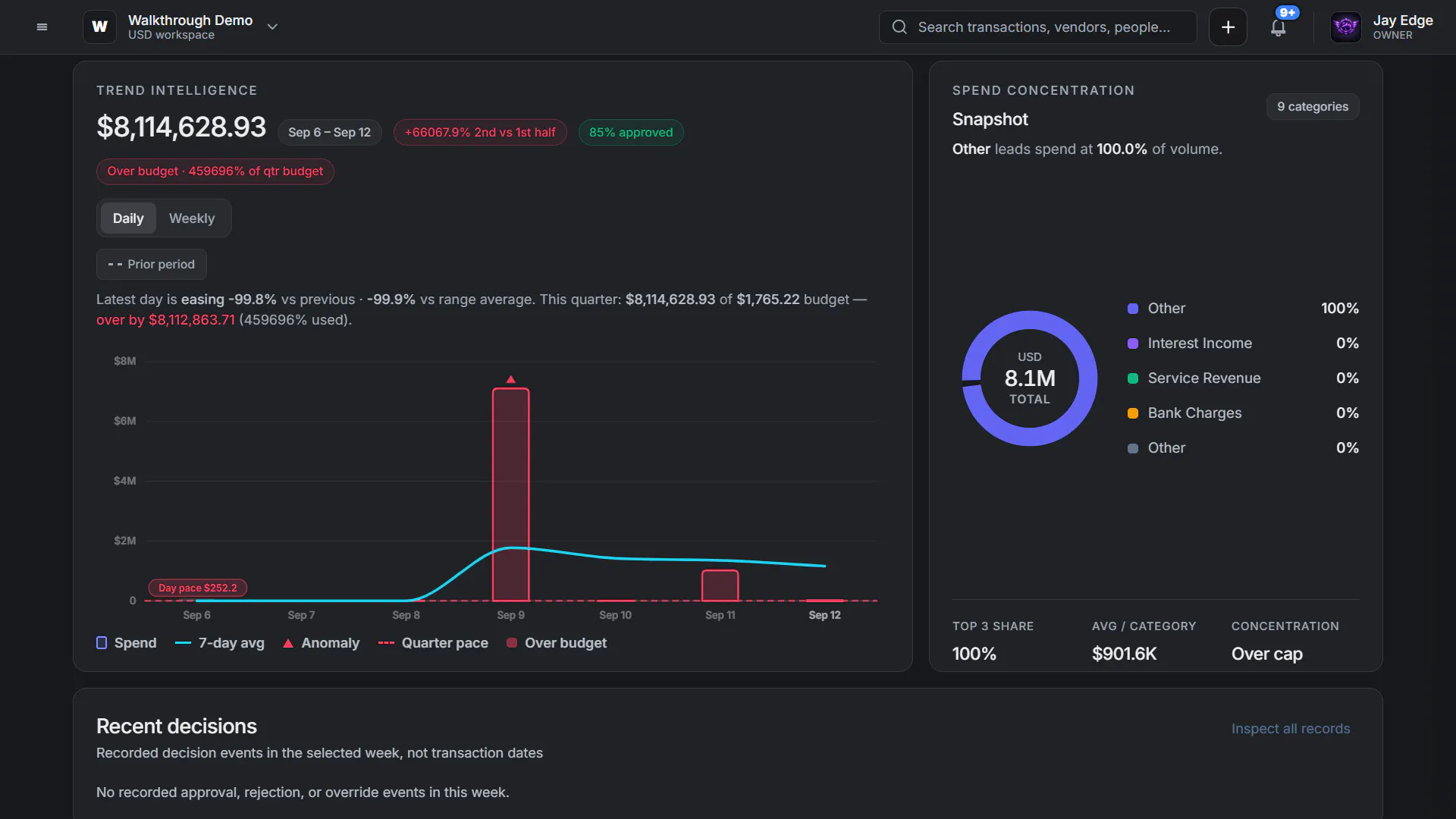Viewport: 1456px width, 819px height.
Task: Toggle the Anomaly legend entry
Action: coord(322,643)
